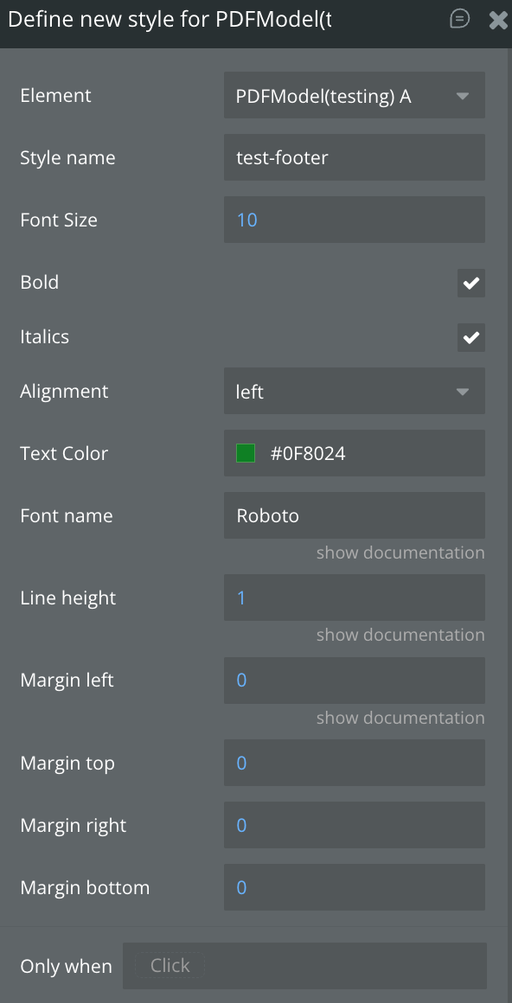The height and width of the screenshot is (1003, 512).
Task: Click the Font name field with Roboto
Action: tap(355, 516)
